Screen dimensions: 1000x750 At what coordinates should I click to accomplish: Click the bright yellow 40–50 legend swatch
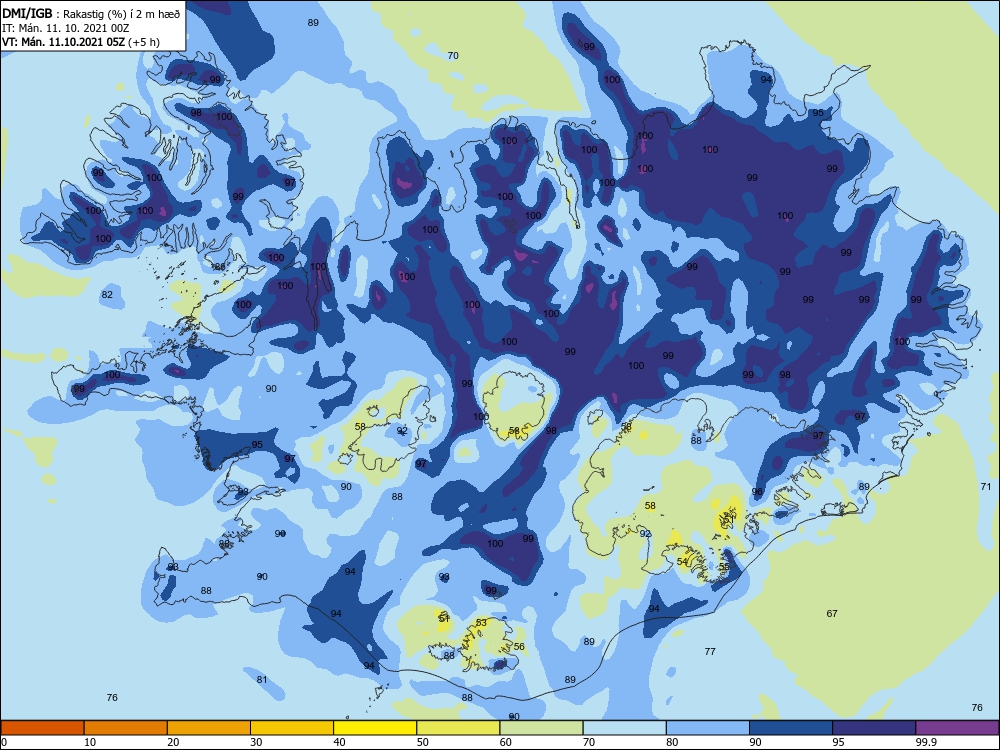pos(375,728)
